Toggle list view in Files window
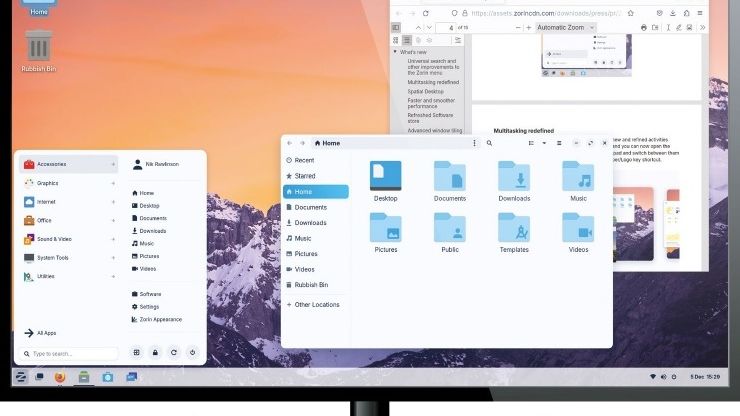 click(531, 143)
